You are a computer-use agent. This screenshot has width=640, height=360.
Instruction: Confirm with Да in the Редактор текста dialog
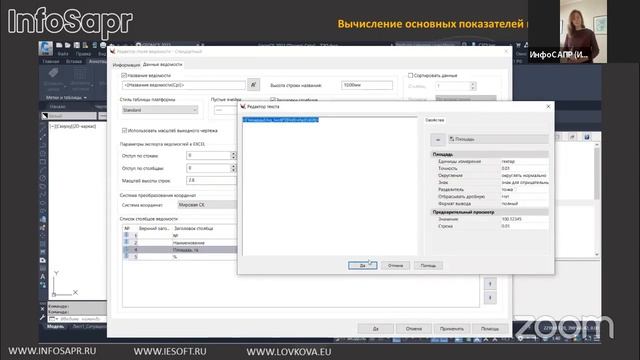(x=362, y=265)
